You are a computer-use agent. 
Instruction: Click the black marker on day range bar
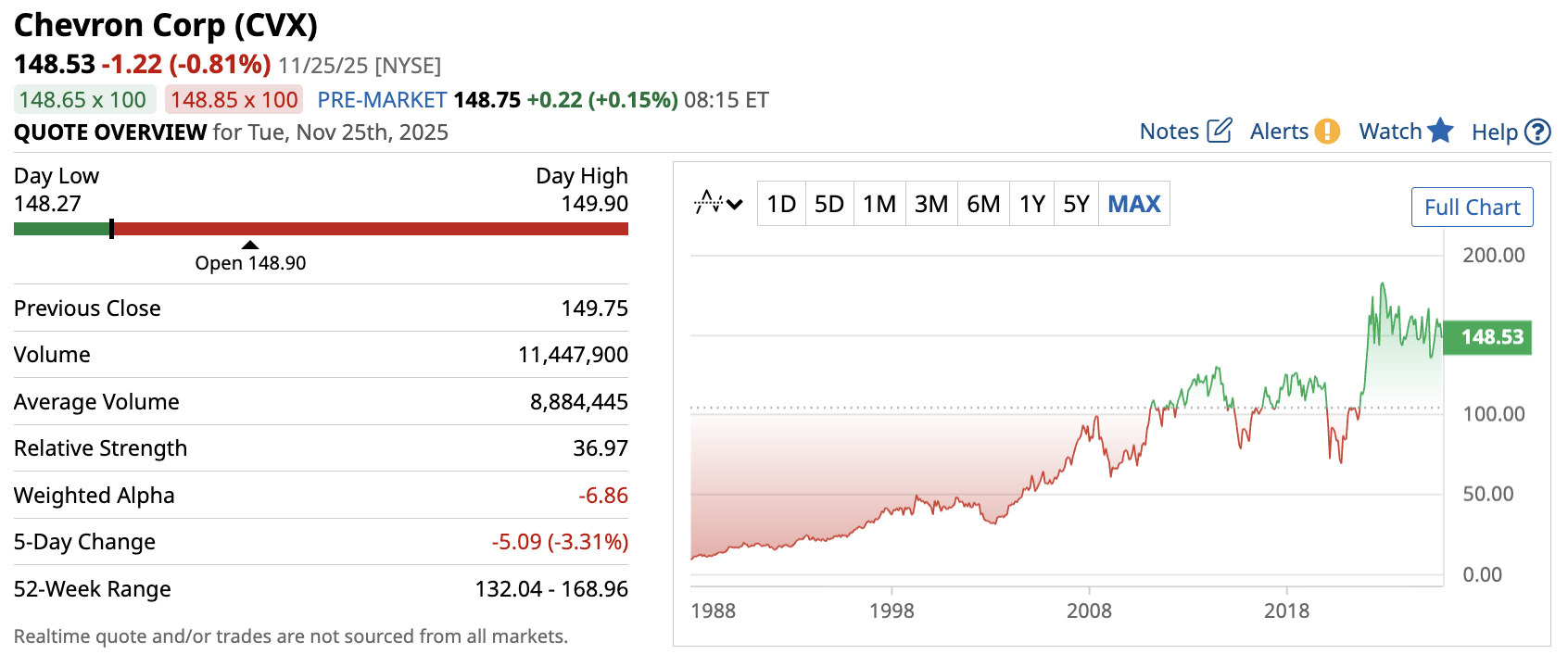(x=111, y=229)
